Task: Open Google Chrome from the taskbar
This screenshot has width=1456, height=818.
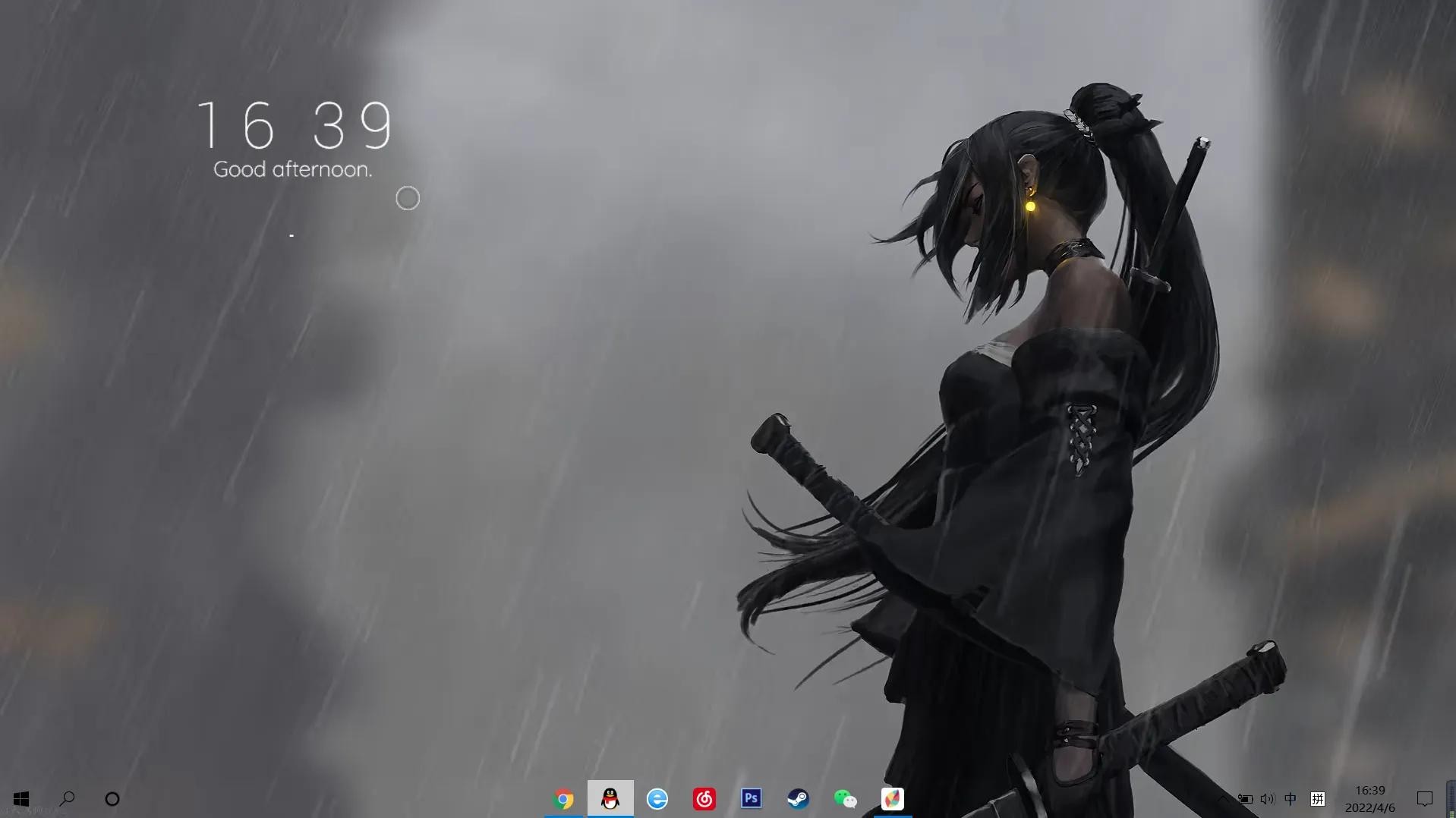Action: [563, 799]
